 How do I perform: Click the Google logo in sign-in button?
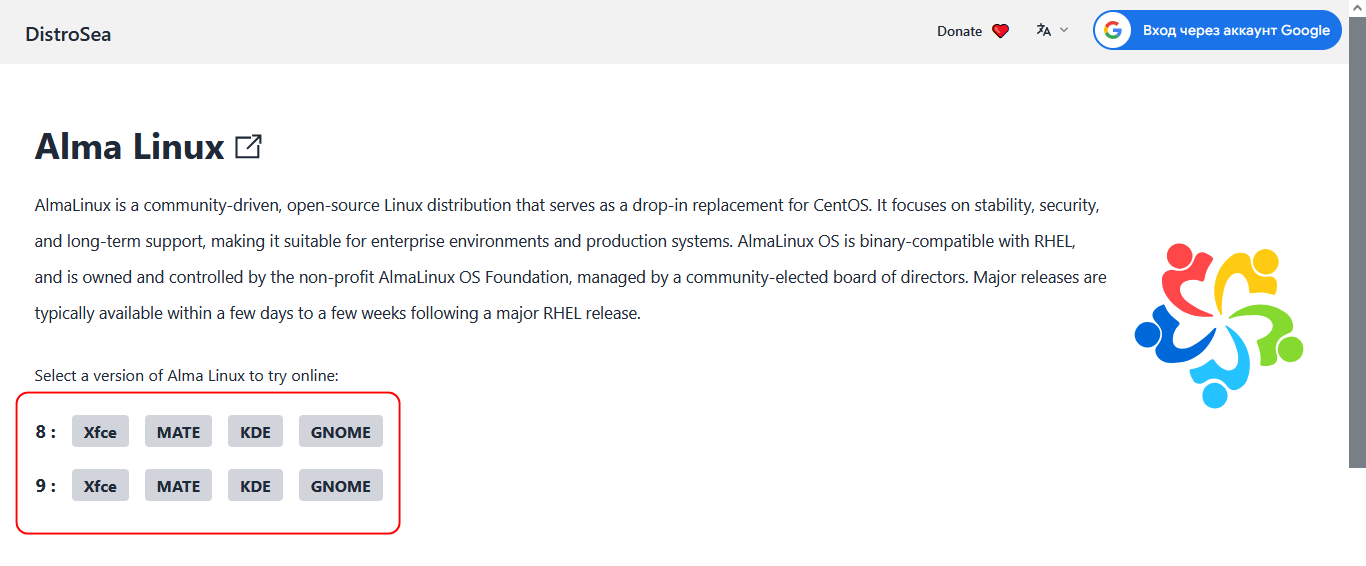click(x=1113, y=30)
